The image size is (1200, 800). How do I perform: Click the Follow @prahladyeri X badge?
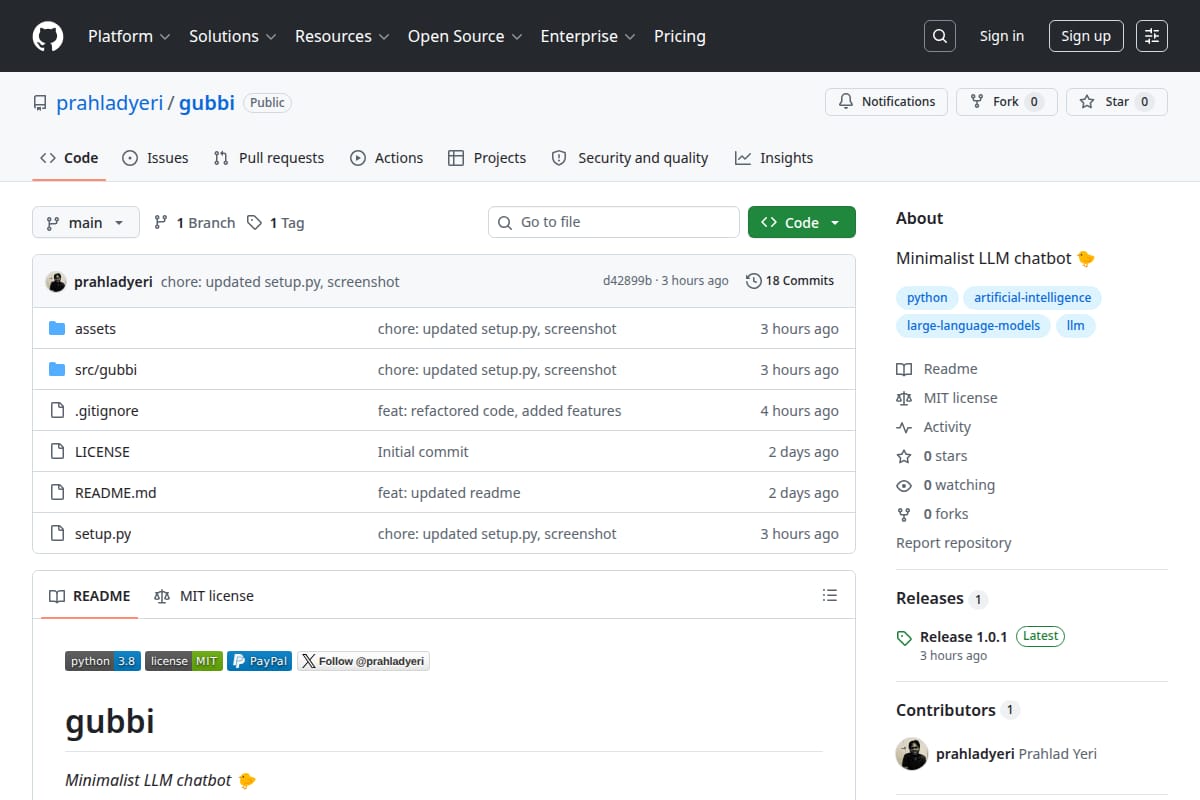[x=363, y=661]
